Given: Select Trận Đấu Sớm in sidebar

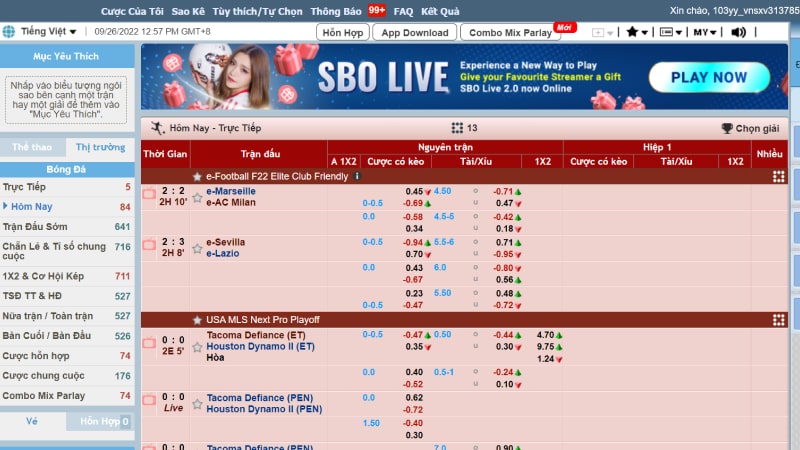Looking at the screenshot, I should (67, 227).
